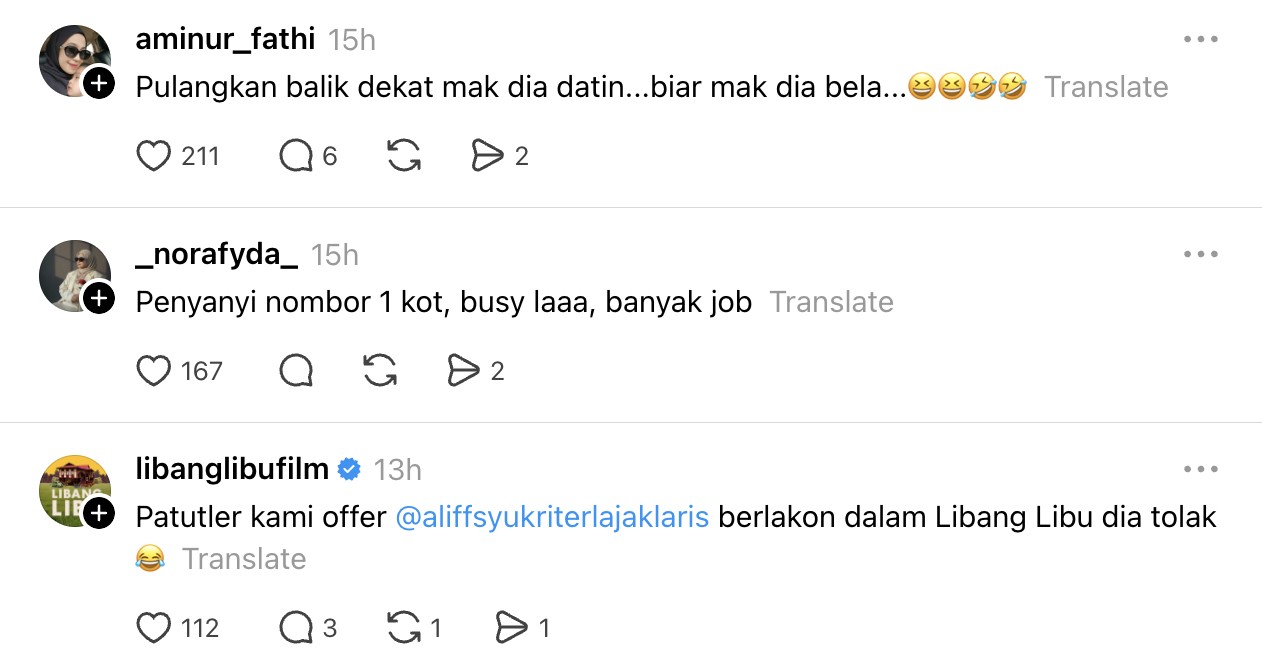Reply to _norafyda_'s comment
This screenshot has height=672, width=1262.
[x=297, y=371]
